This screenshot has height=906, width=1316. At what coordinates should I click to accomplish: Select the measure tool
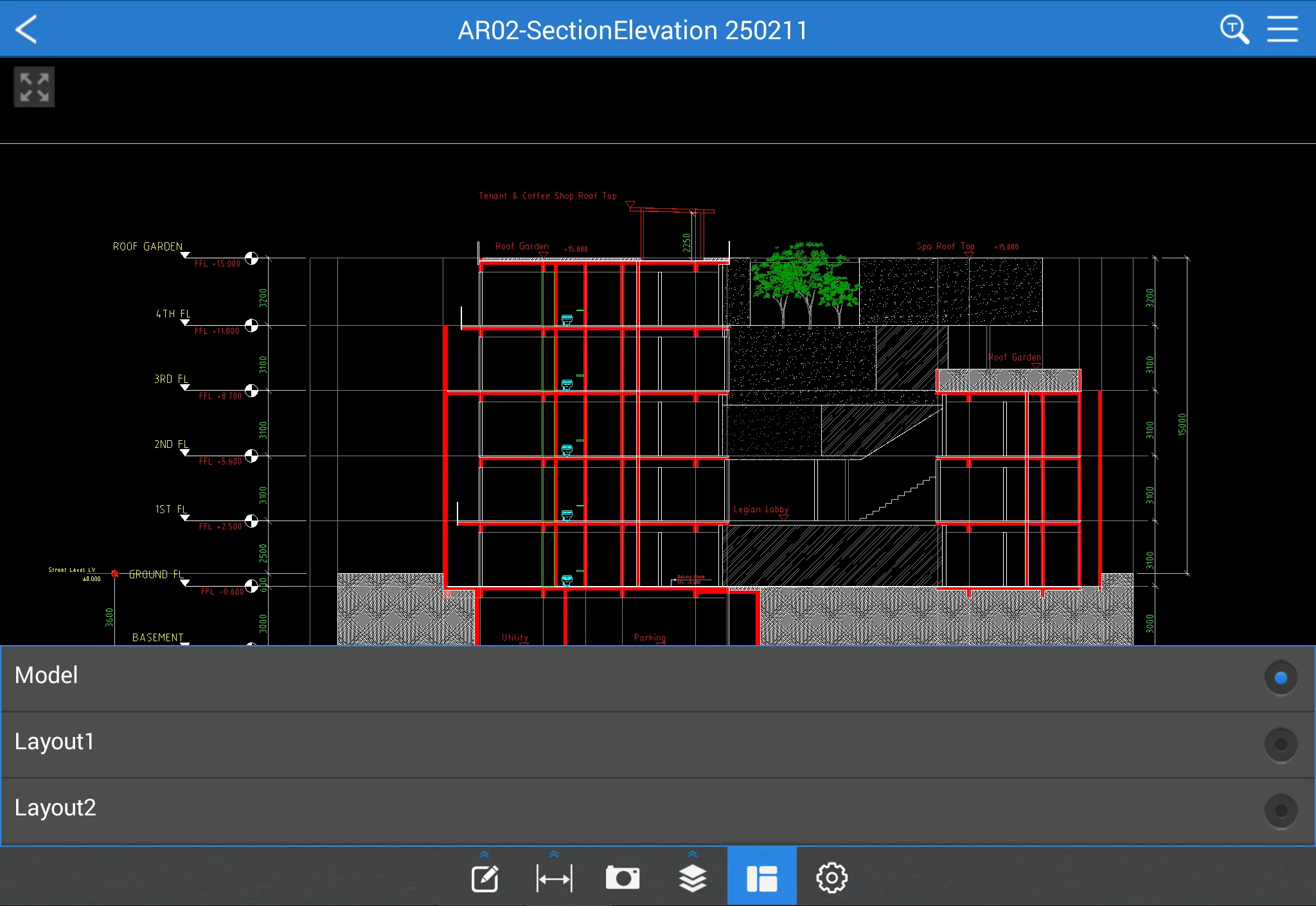555,877
